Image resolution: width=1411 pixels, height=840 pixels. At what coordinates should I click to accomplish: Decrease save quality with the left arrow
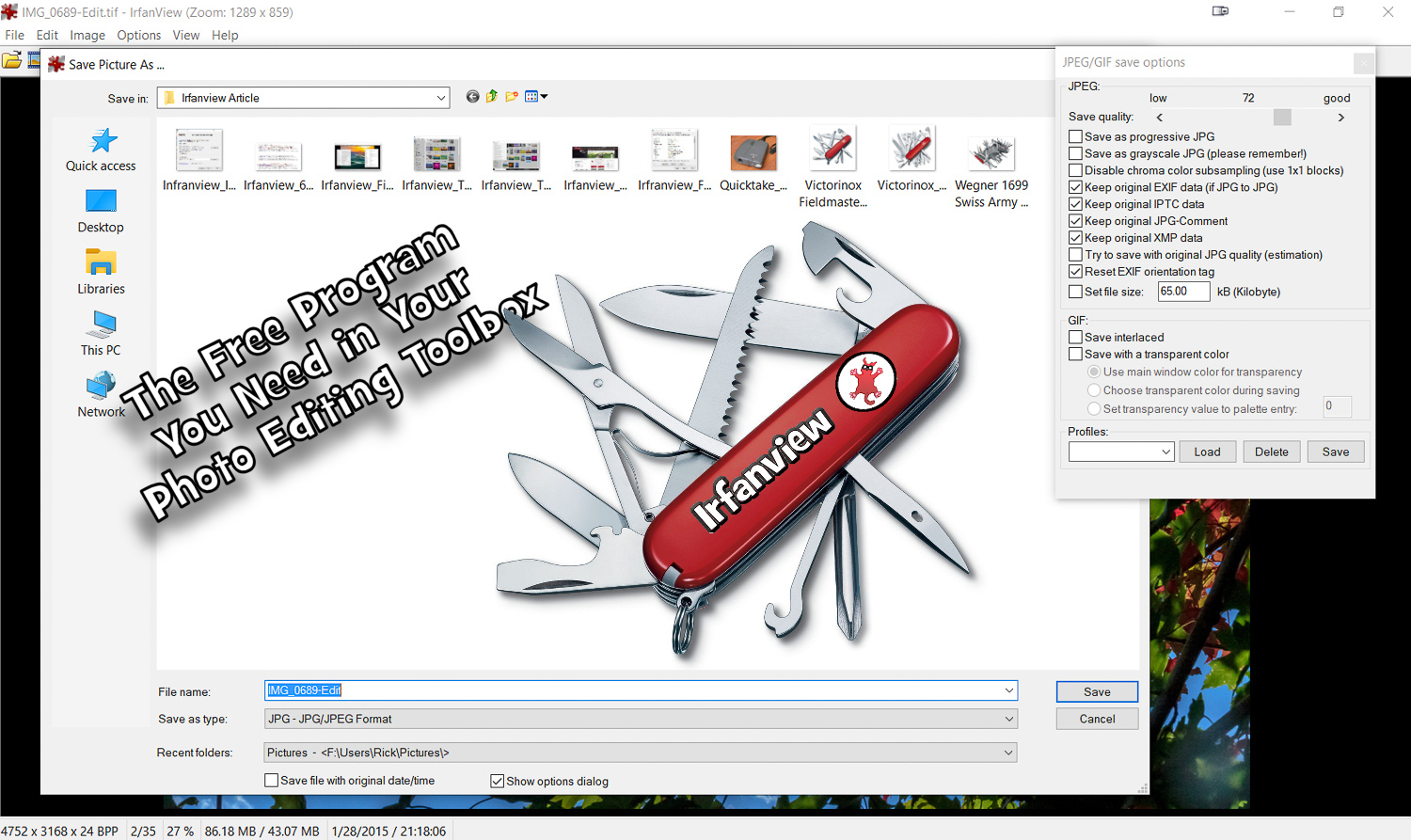(1160, 118)
